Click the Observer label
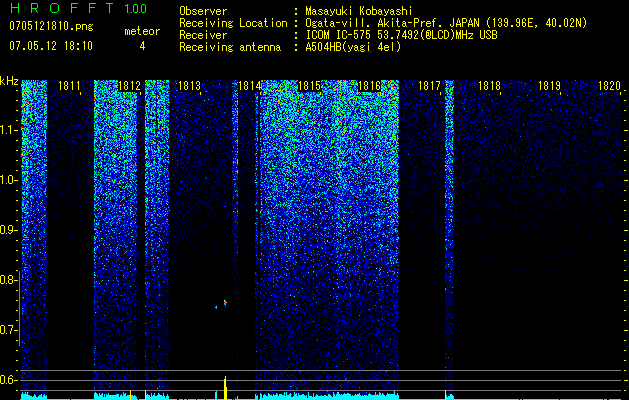 tap(203, 11)
